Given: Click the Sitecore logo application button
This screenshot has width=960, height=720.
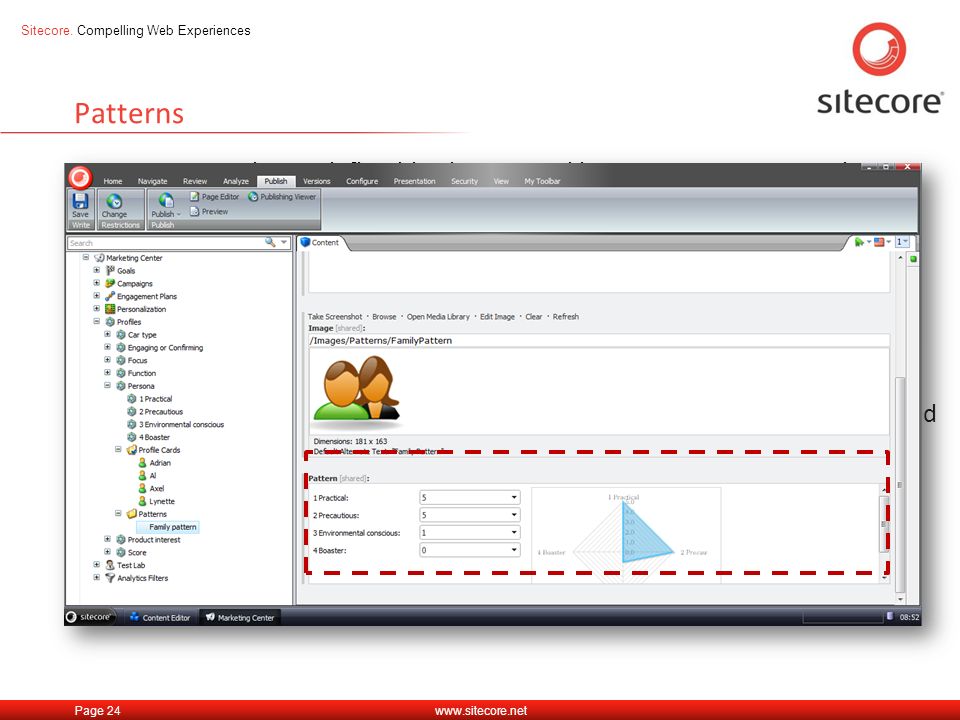Looking at the screenshot, I should 80,178.
